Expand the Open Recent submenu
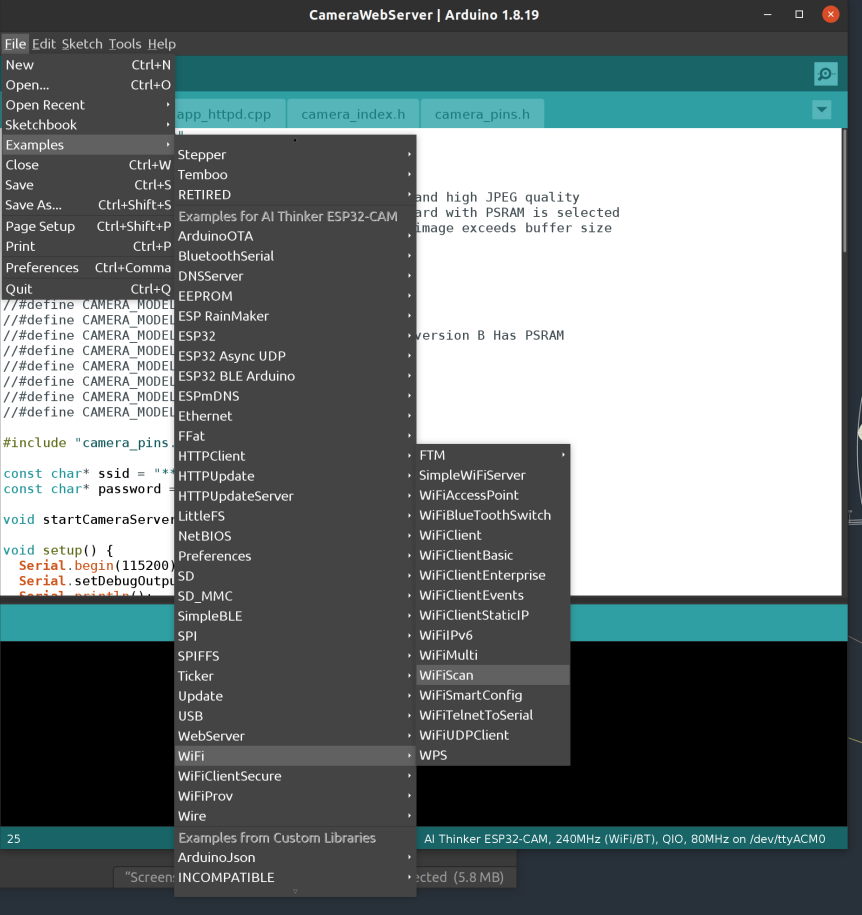Screen dimensions: 862x915 click(88, 105)
